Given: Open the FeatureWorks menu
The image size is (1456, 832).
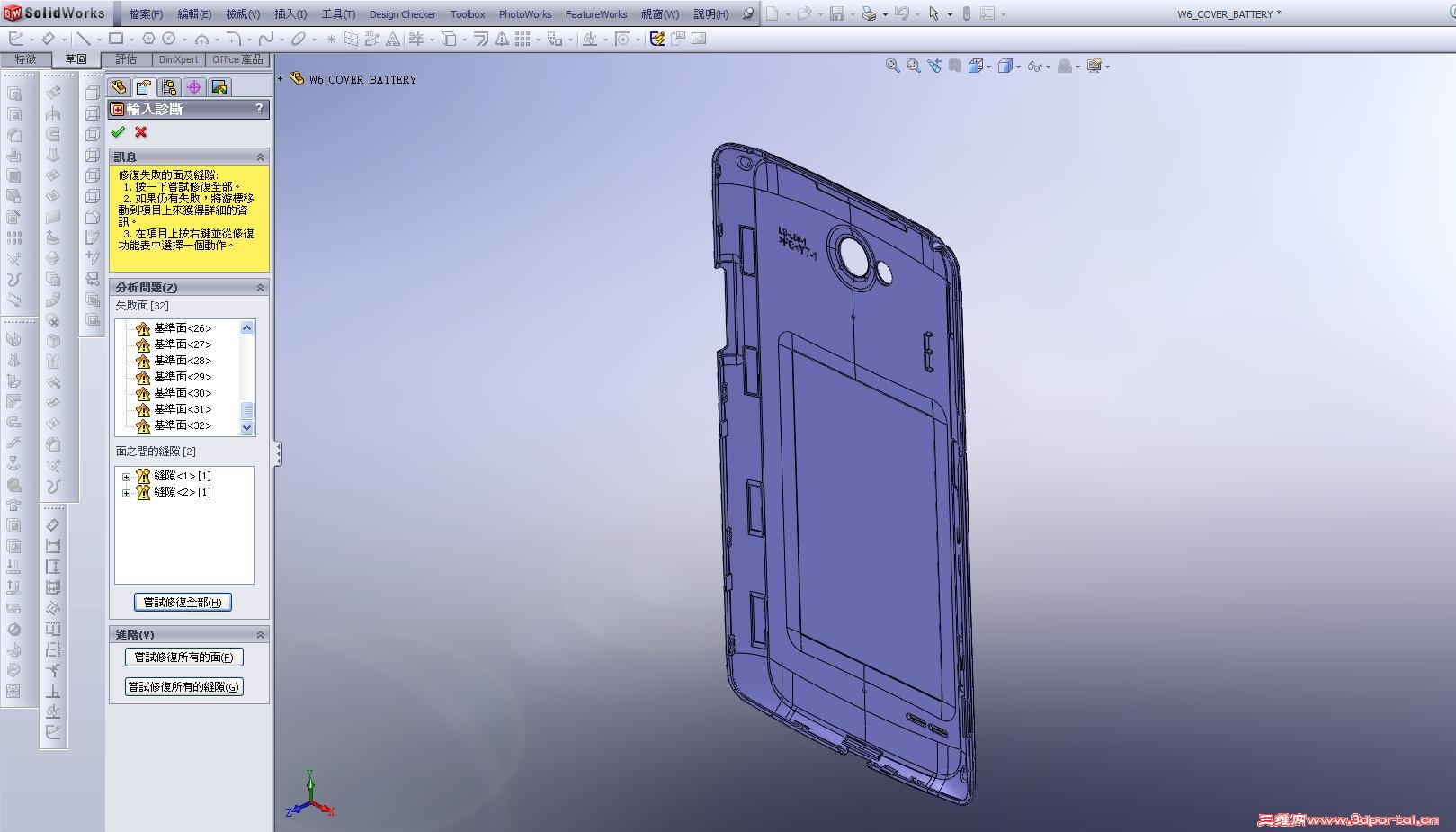Looking at the screenshot, I should pos(596,14).
